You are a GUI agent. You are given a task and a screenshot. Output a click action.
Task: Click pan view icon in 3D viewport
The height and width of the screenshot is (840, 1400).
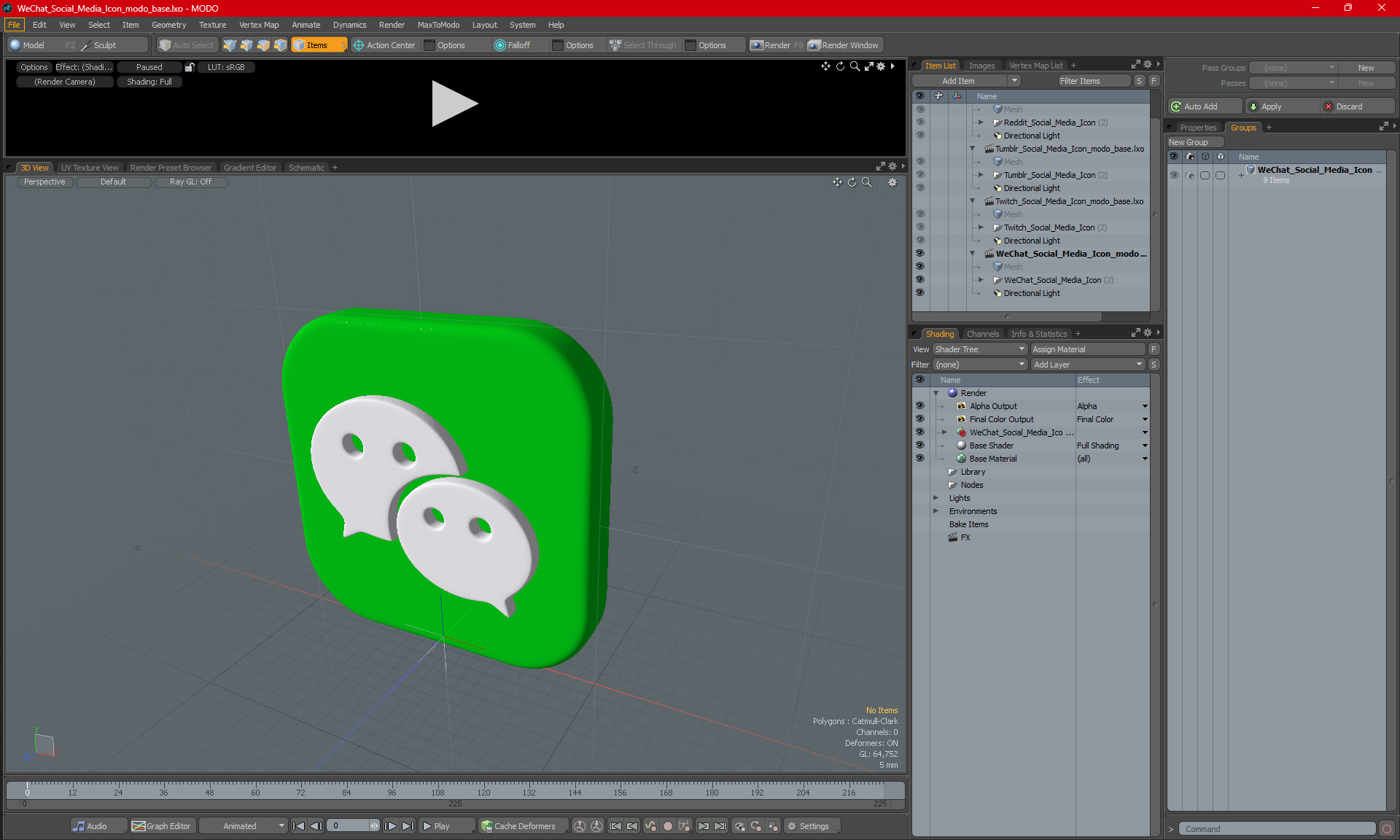(837, 182)
